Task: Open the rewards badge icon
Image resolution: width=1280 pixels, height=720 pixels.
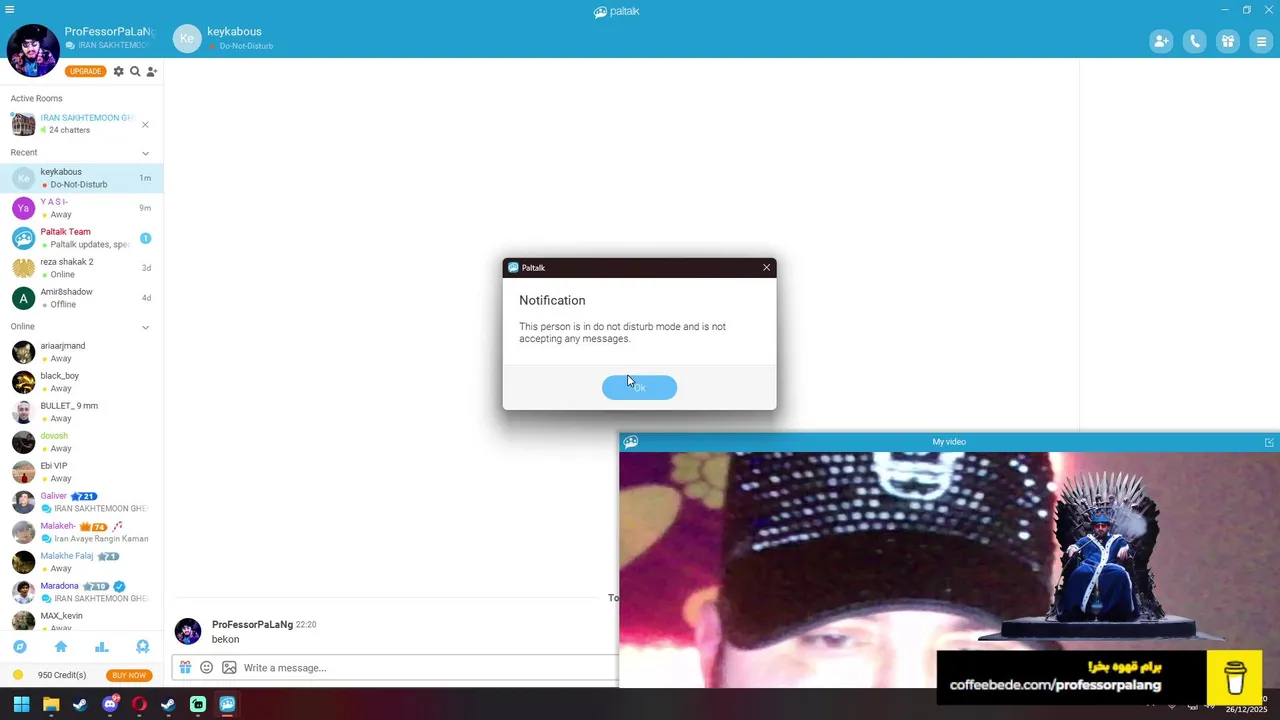Action: [x=142, y=647]
